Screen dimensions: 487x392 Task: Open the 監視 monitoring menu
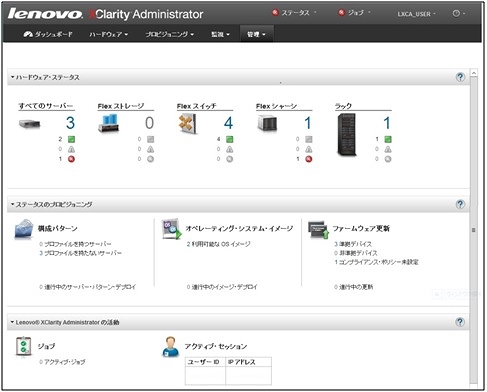tap(220, 34)
